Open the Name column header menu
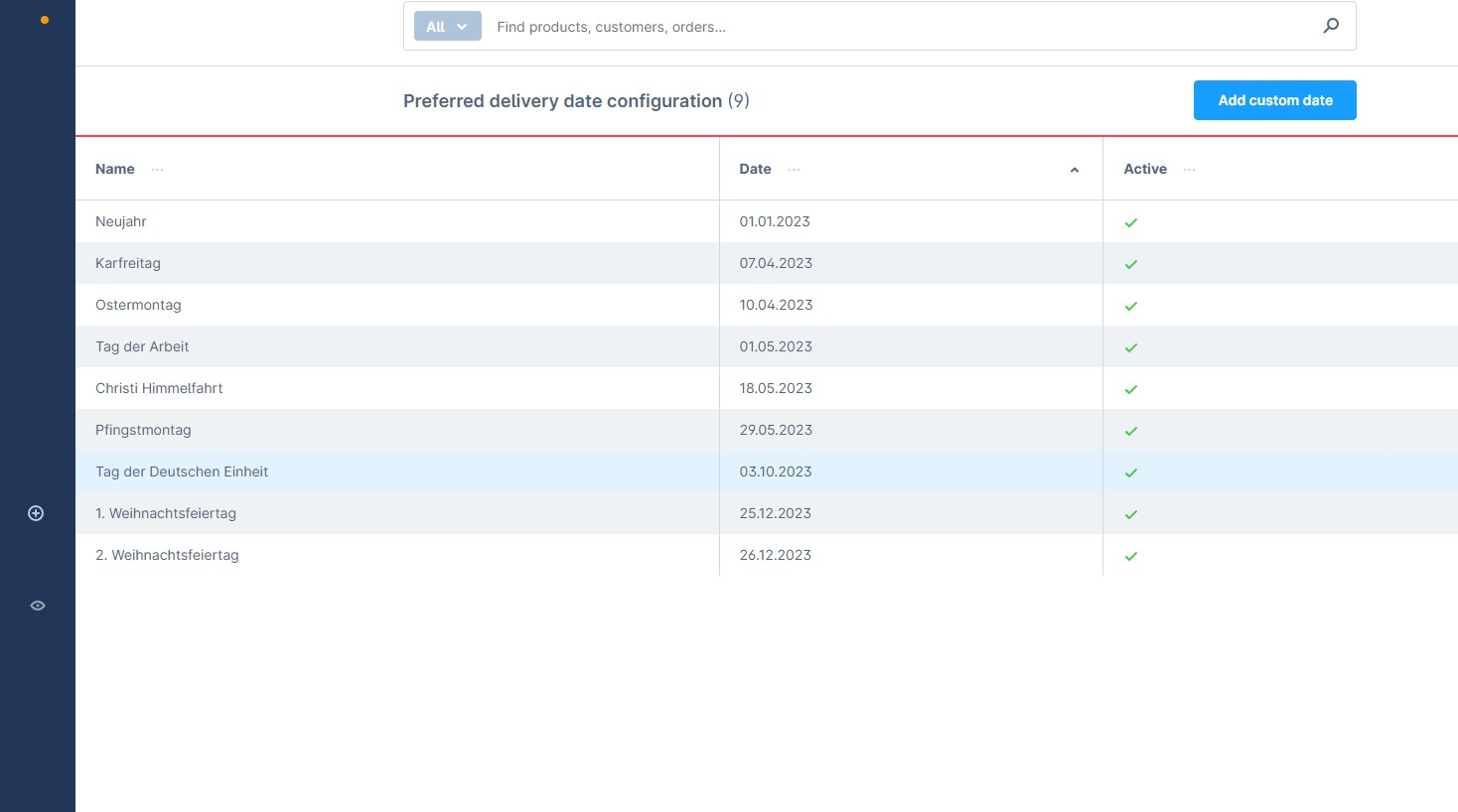1458x812 pixels. click(114, 169)
